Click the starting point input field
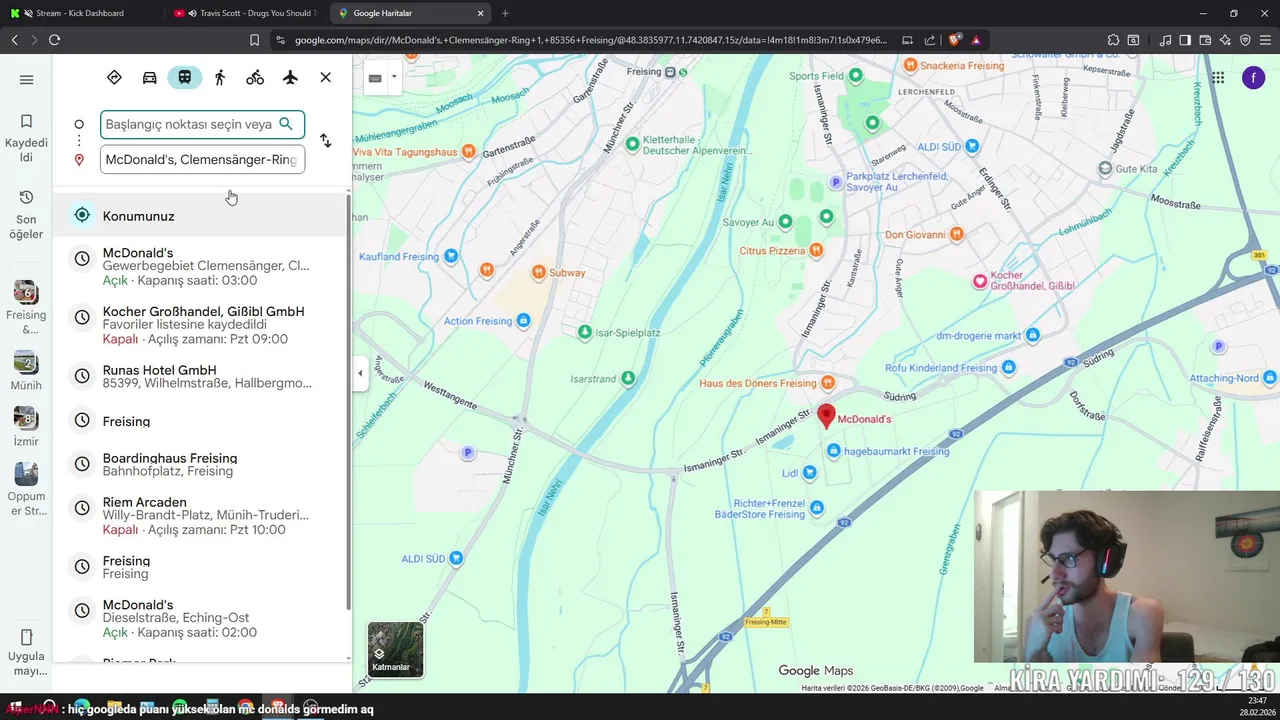 tap(202, 124)
